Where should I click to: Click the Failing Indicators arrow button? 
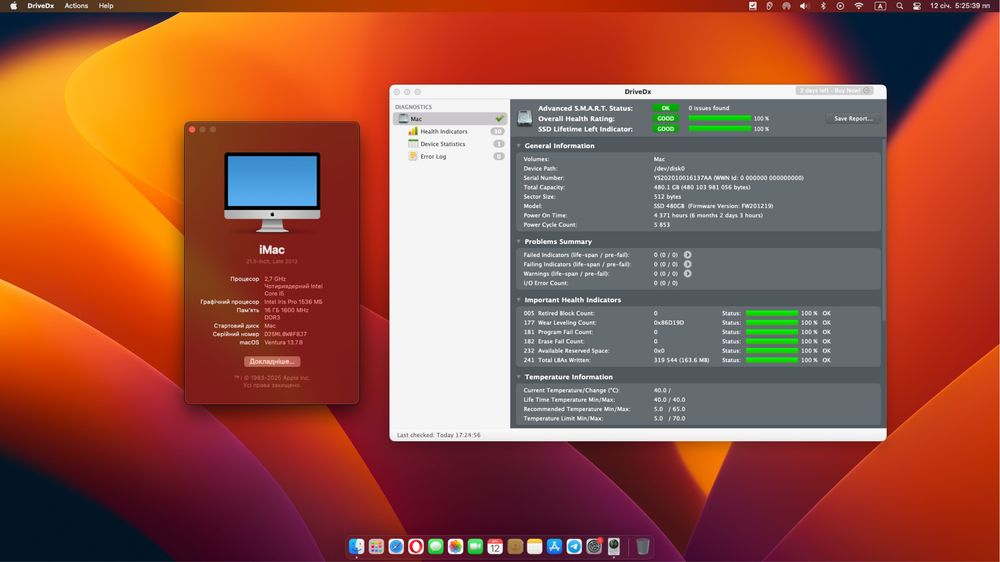pos(688,264)
